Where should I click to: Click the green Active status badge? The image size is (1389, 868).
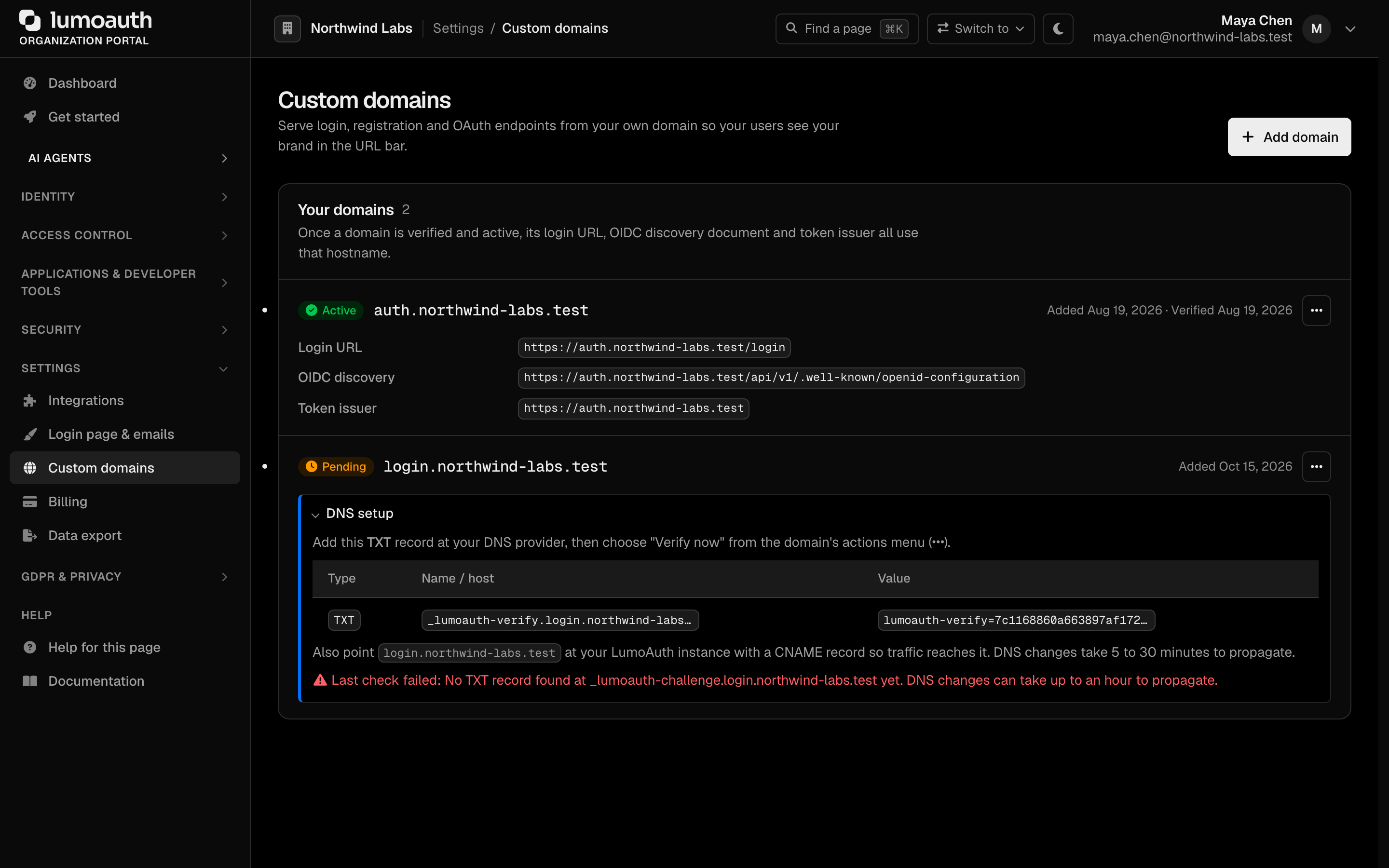(x=330, y=311)
